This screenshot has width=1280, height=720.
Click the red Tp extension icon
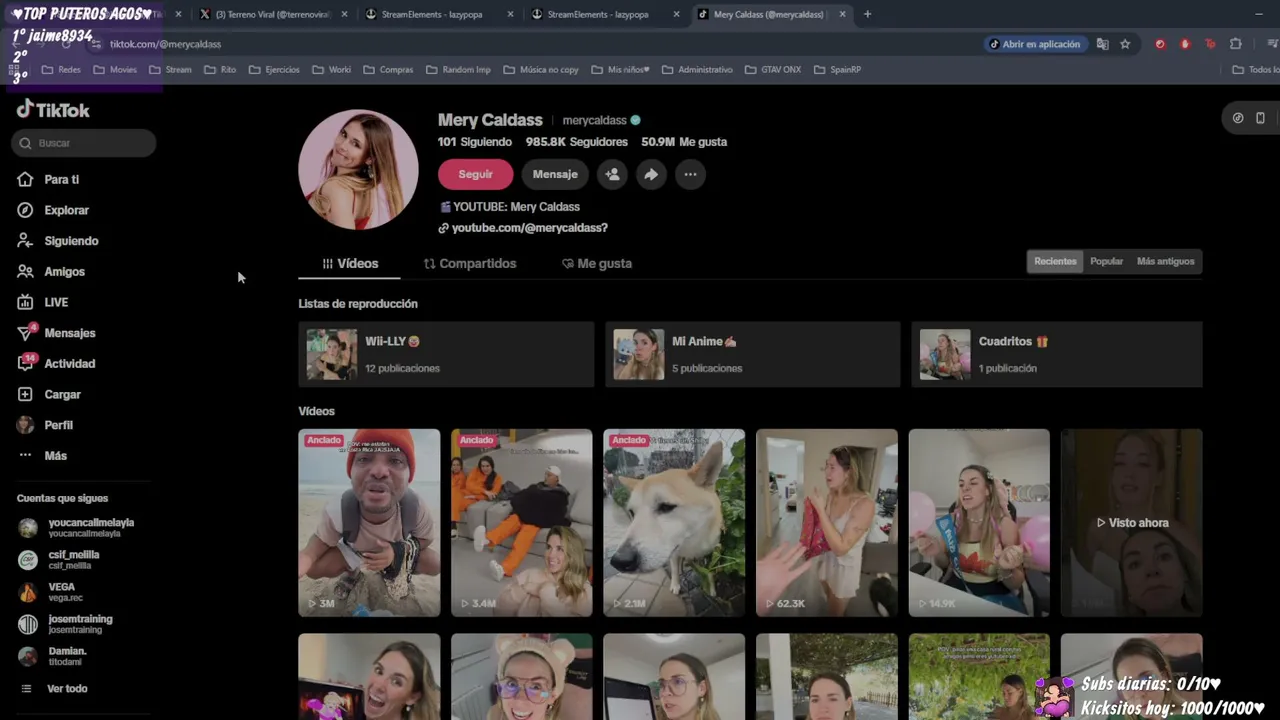pyautogui.click(x=1210, y=44)
